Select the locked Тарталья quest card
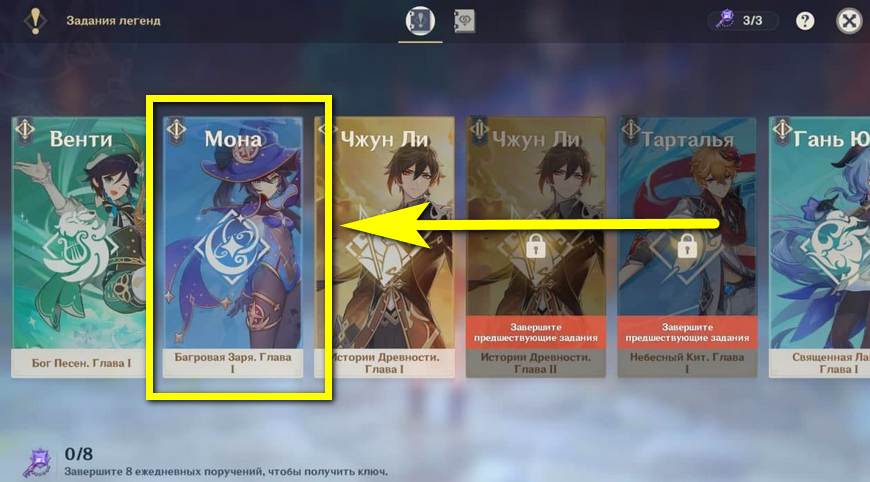Image resolution: width=870 pixels, height=482 pixels. (687, 247)
